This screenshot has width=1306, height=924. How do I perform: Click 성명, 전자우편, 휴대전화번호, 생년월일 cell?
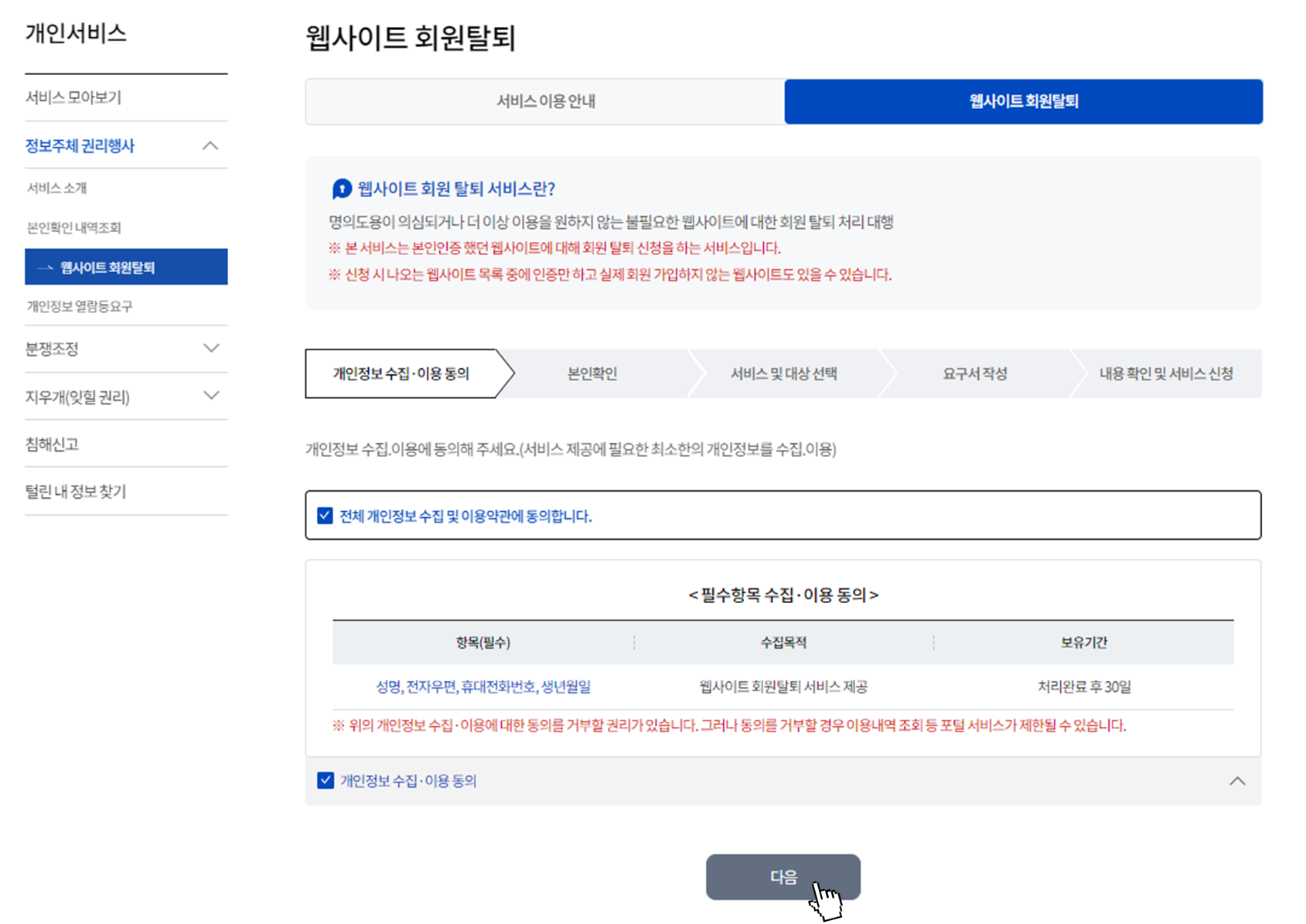pos(483,687)
